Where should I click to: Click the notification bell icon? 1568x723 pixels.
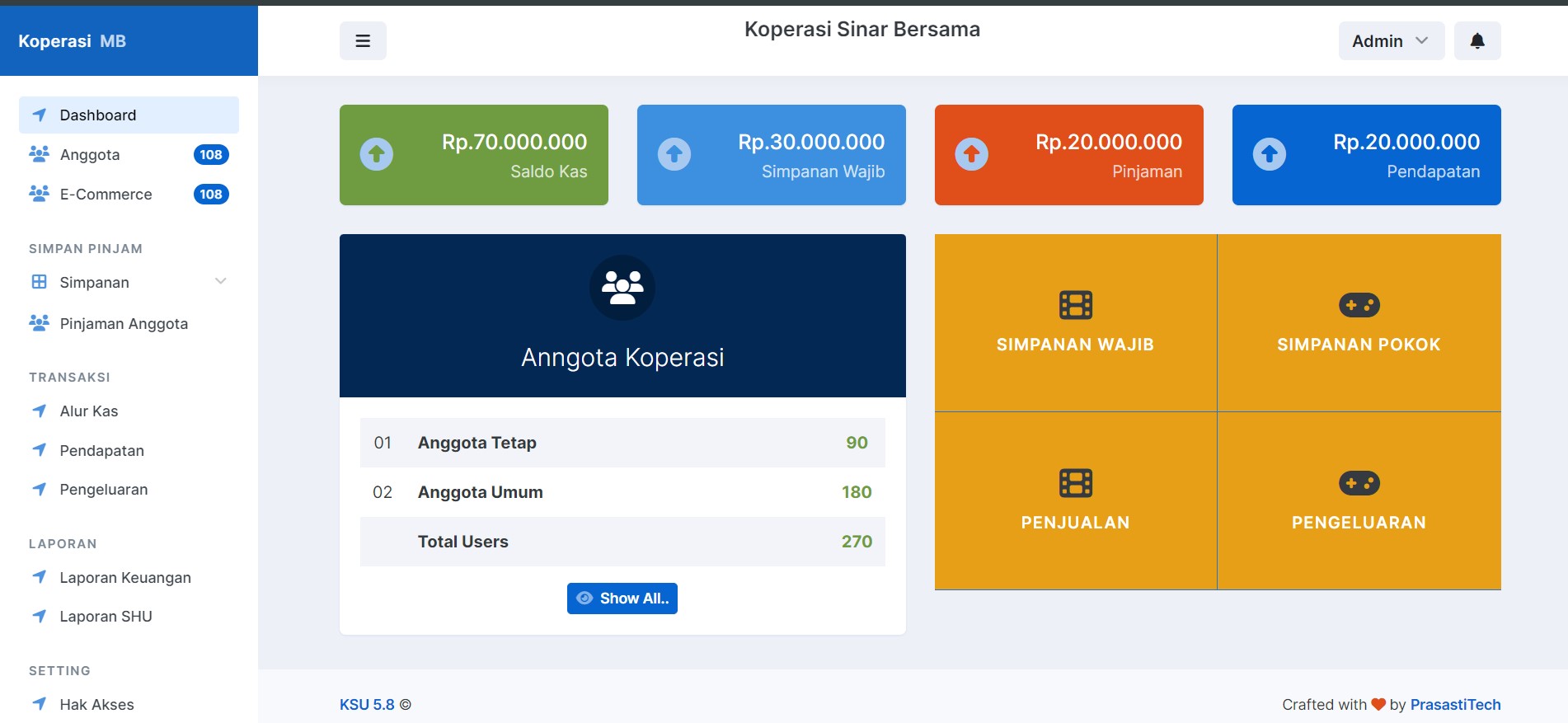[1476, 40]
